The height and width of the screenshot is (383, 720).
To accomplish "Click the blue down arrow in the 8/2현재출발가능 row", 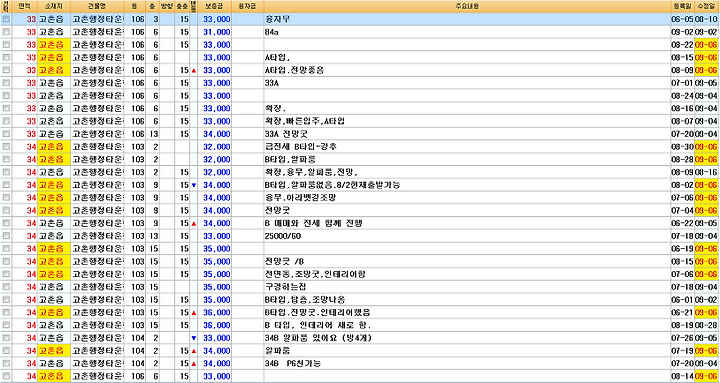I will tap(193, 185).
